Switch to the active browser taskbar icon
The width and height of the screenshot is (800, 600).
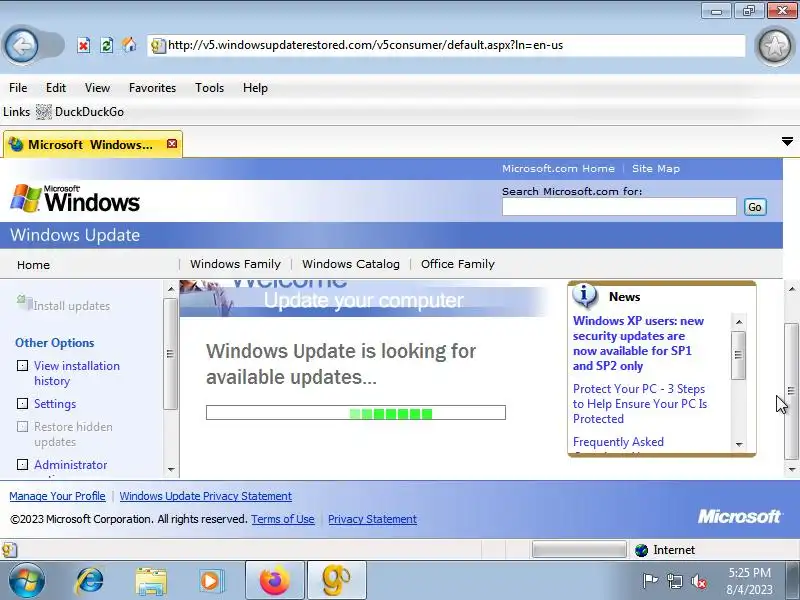tap(337, 581)
